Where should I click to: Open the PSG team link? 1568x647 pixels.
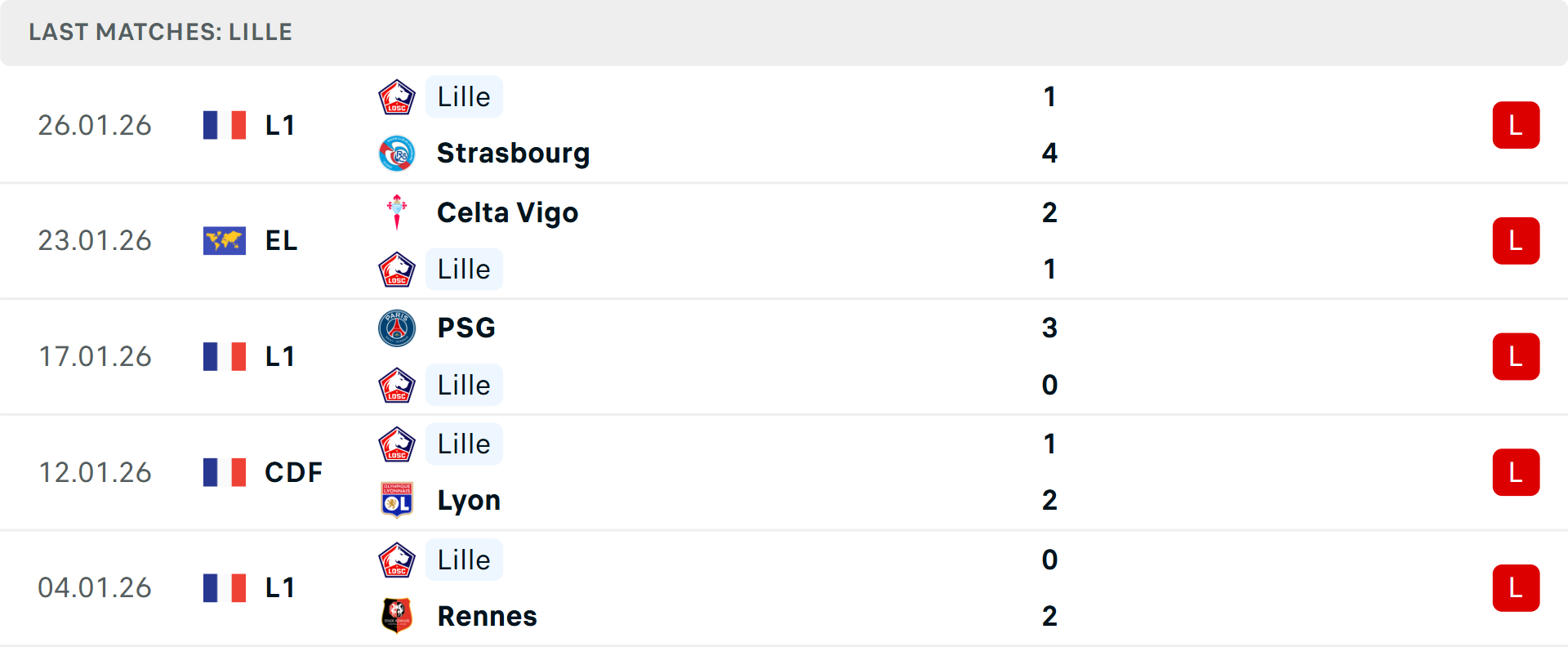tap(466, 328)
